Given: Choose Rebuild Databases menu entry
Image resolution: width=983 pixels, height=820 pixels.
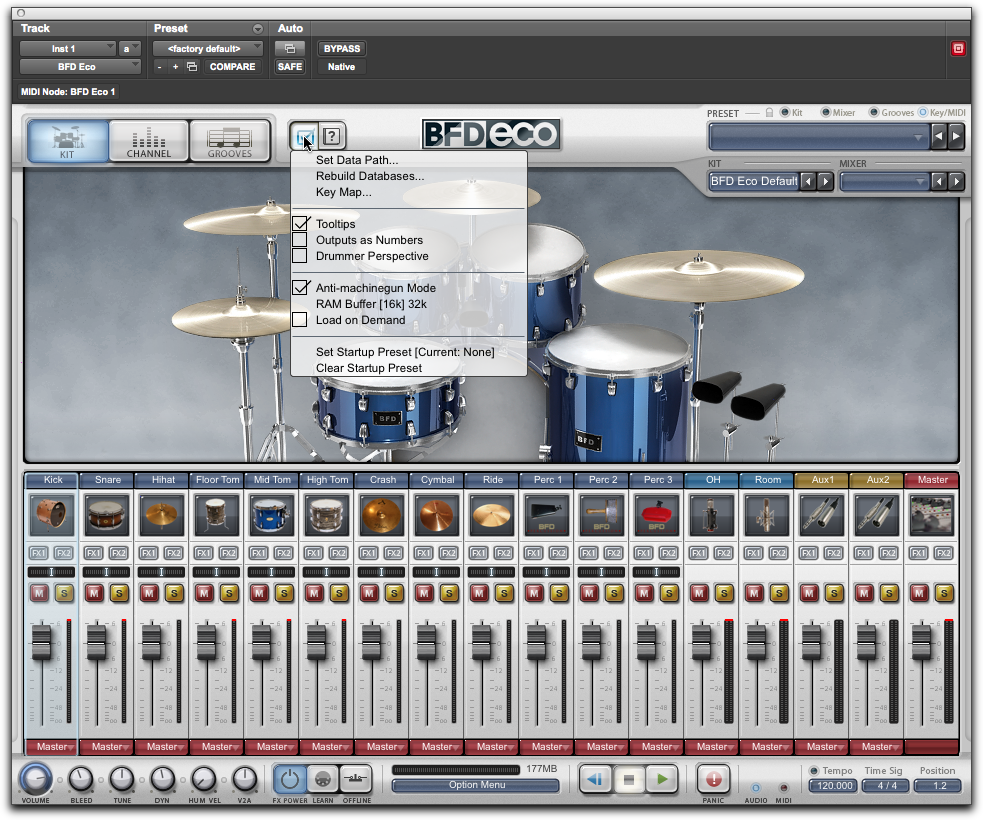Looking at the screenshot, I should click(370, 176).
